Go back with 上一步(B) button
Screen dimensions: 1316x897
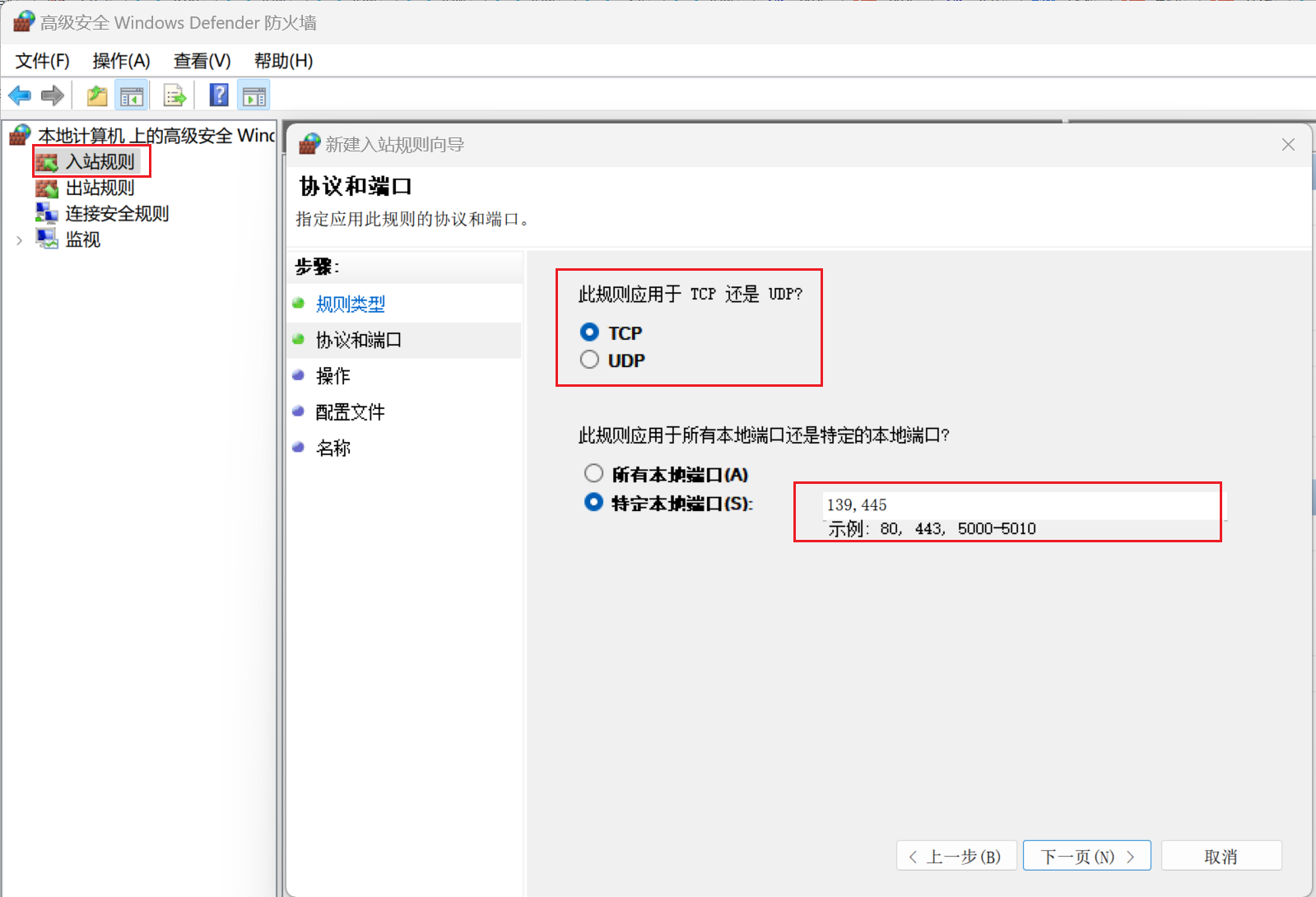956,856
